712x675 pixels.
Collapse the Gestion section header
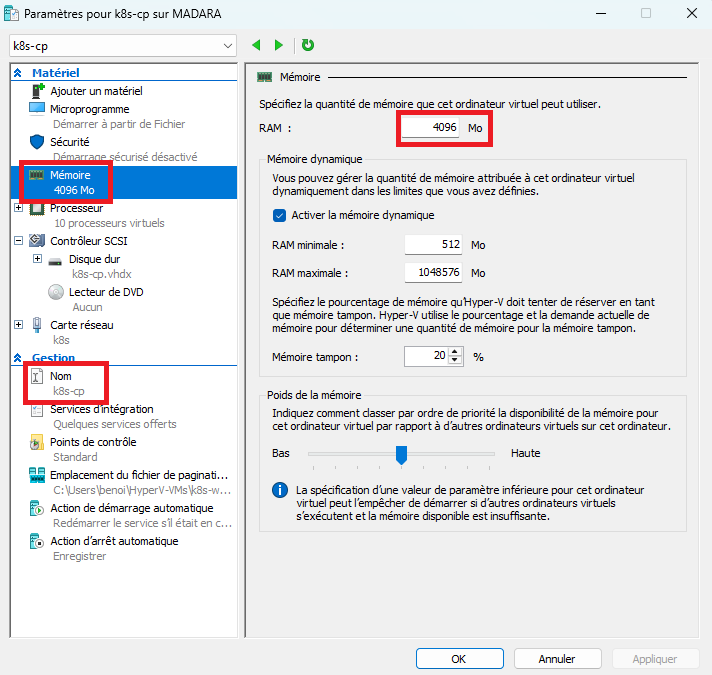pyautogui.click(x=18, y=358)
